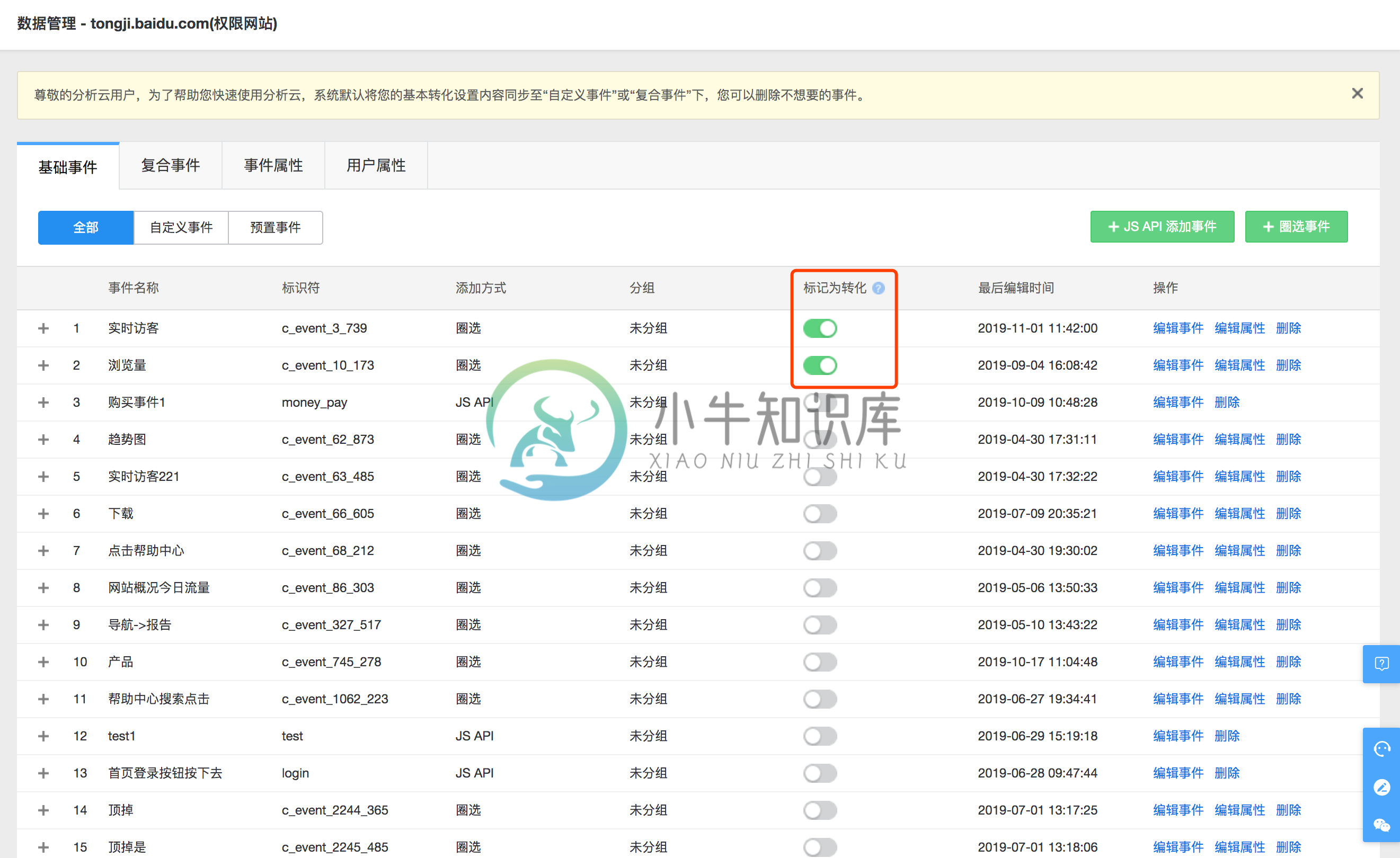Click the 最后编辑时间 column header
1400x858 pixels.
click(1015, 289)
